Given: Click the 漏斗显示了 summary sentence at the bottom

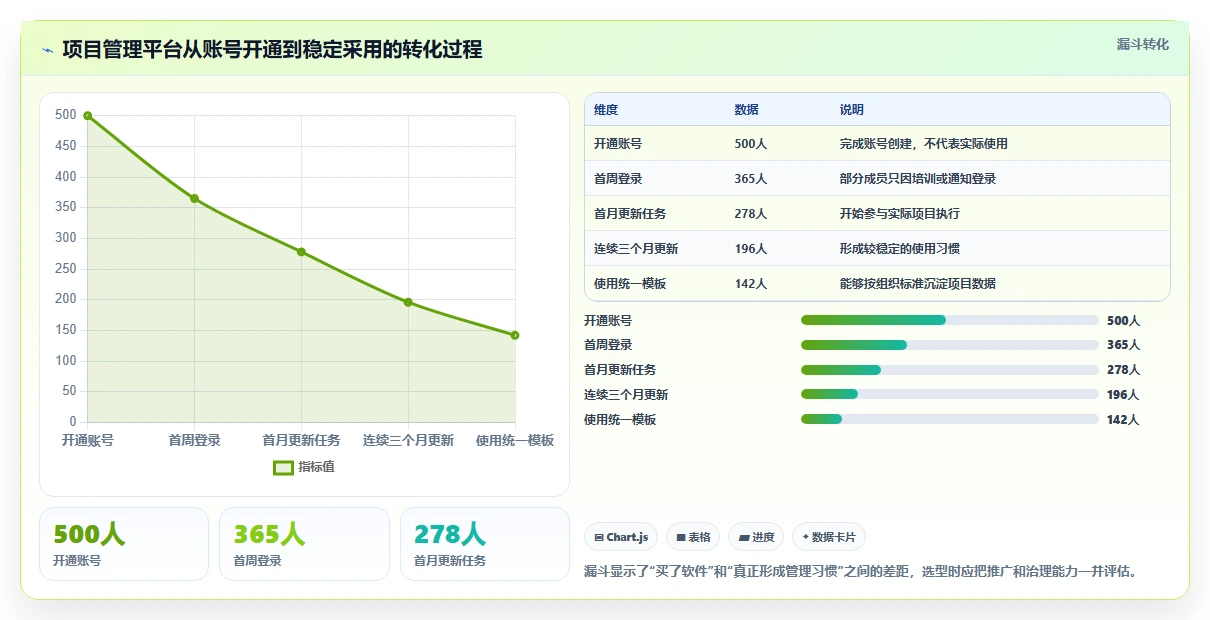Looking at the screenshot, I should (861, 572).
